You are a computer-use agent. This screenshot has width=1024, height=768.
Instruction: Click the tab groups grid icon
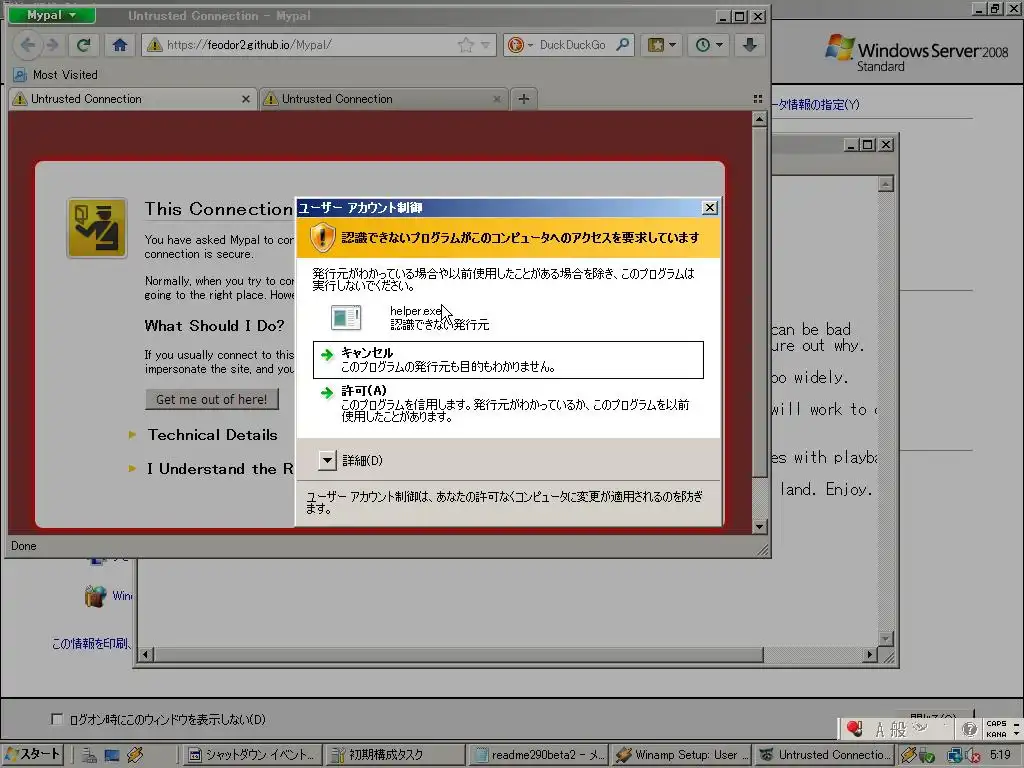pos(758,99)
